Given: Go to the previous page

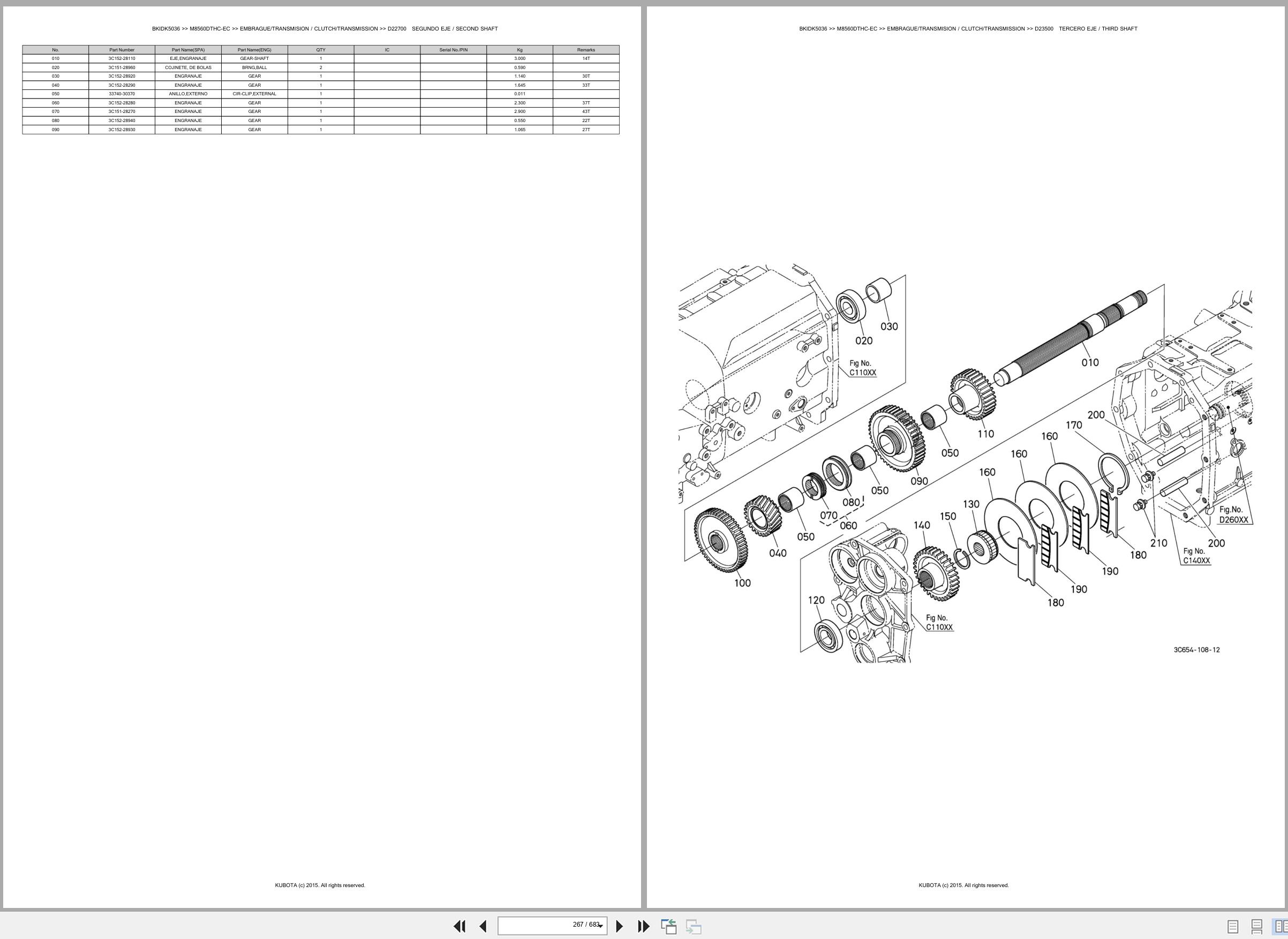Looking at the screenshot, I should 483,927.
